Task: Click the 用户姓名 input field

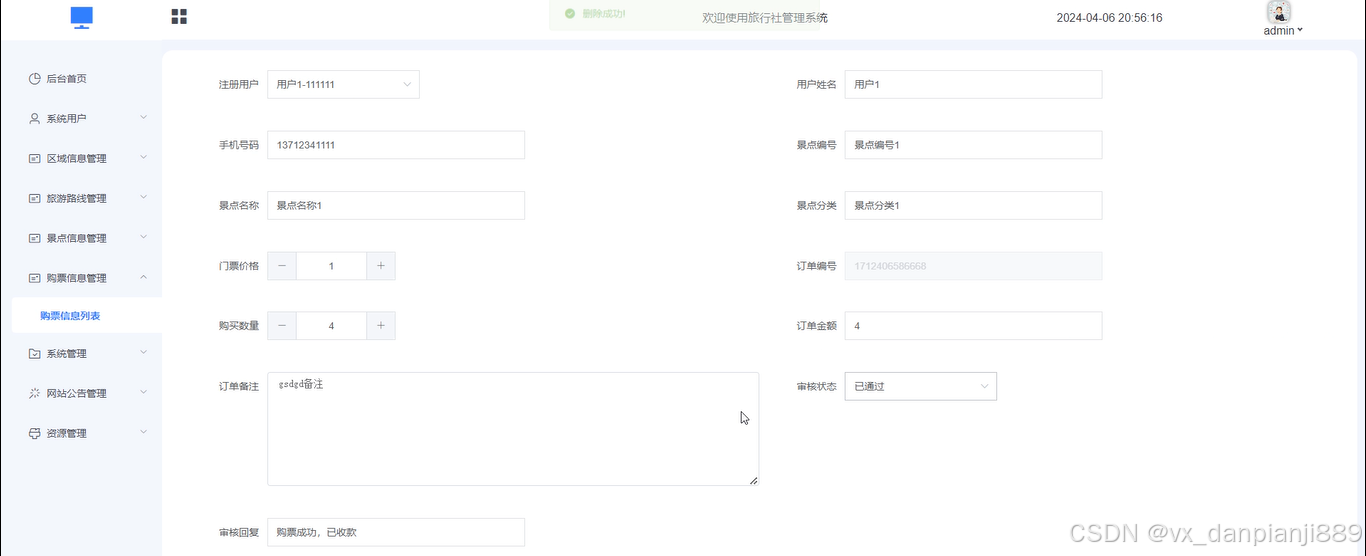Action: point(973,85)
